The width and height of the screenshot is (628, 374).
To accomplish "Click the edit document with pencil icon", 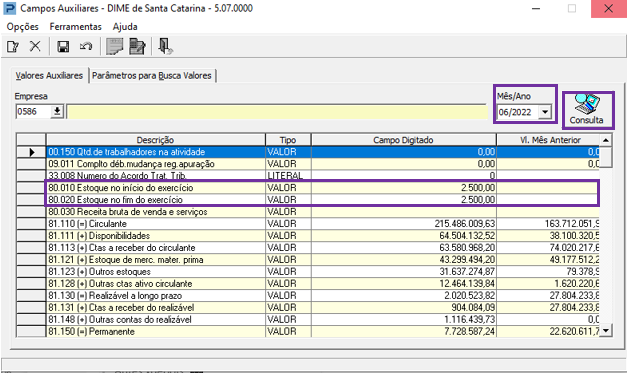I will [137, 46].
